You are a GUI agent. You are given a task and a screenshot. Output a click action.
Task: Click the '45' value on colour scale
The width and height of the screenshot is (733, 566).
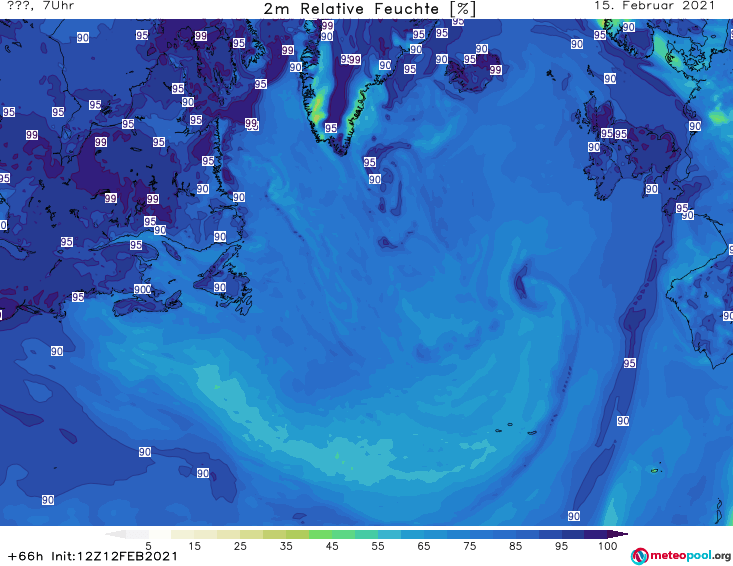point(332,546)
